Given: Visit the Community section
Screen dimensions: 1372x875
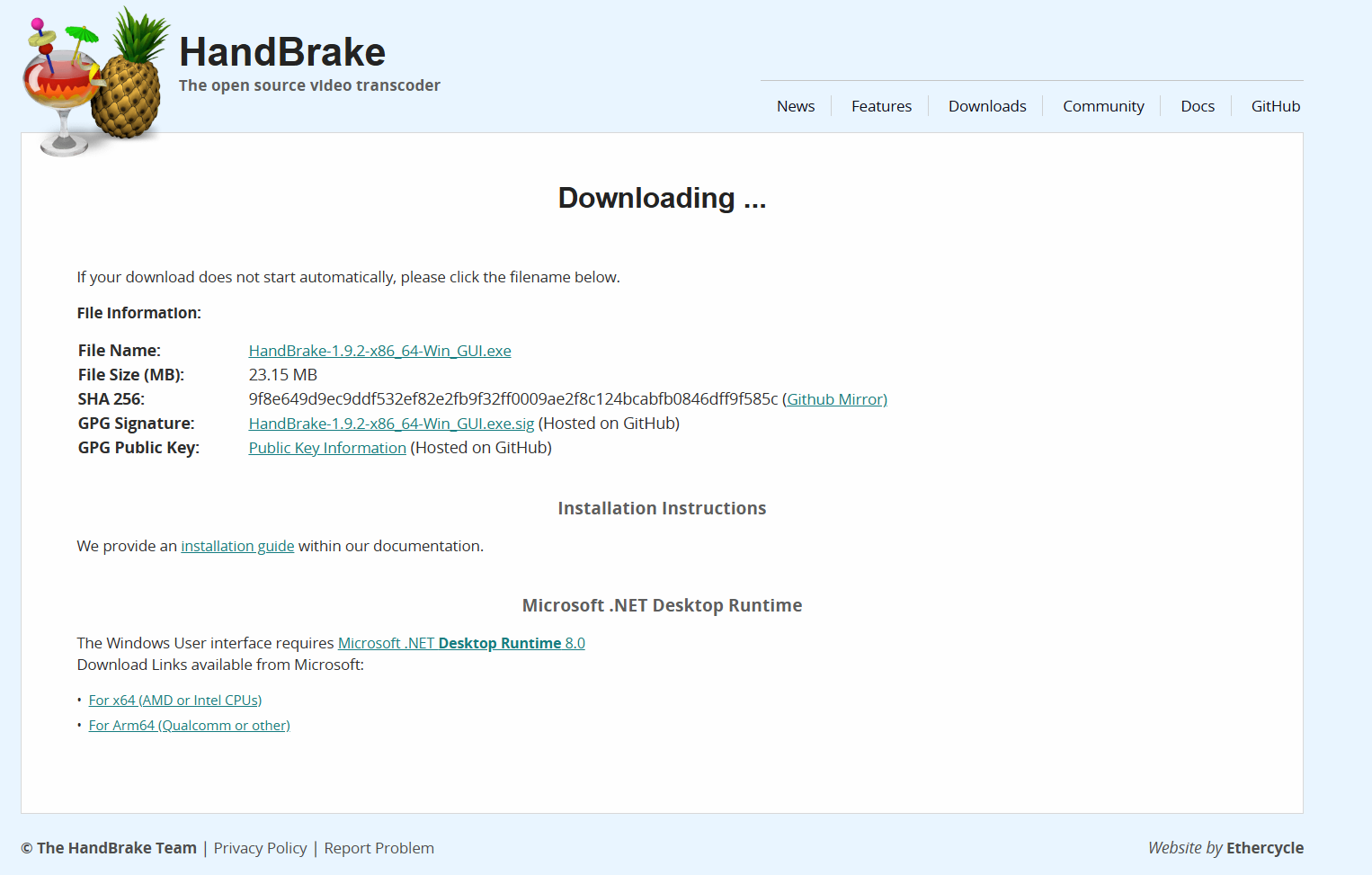Looking at the screenshot, I should [1103, 106].
